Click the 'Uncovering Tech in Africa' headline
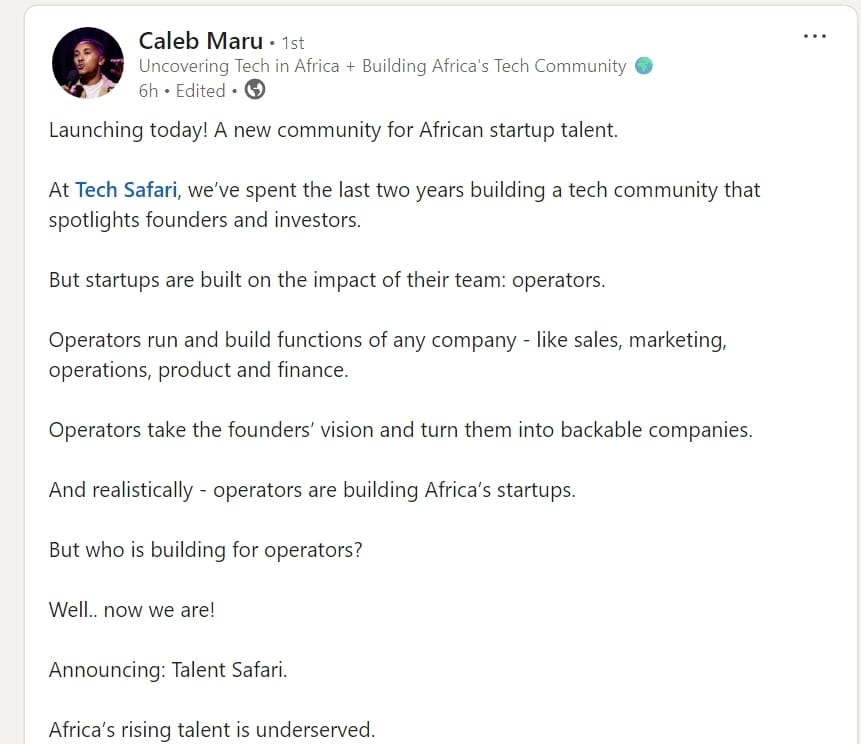The height and width of the screenshot is (744, 861). (x=382, y=66)
